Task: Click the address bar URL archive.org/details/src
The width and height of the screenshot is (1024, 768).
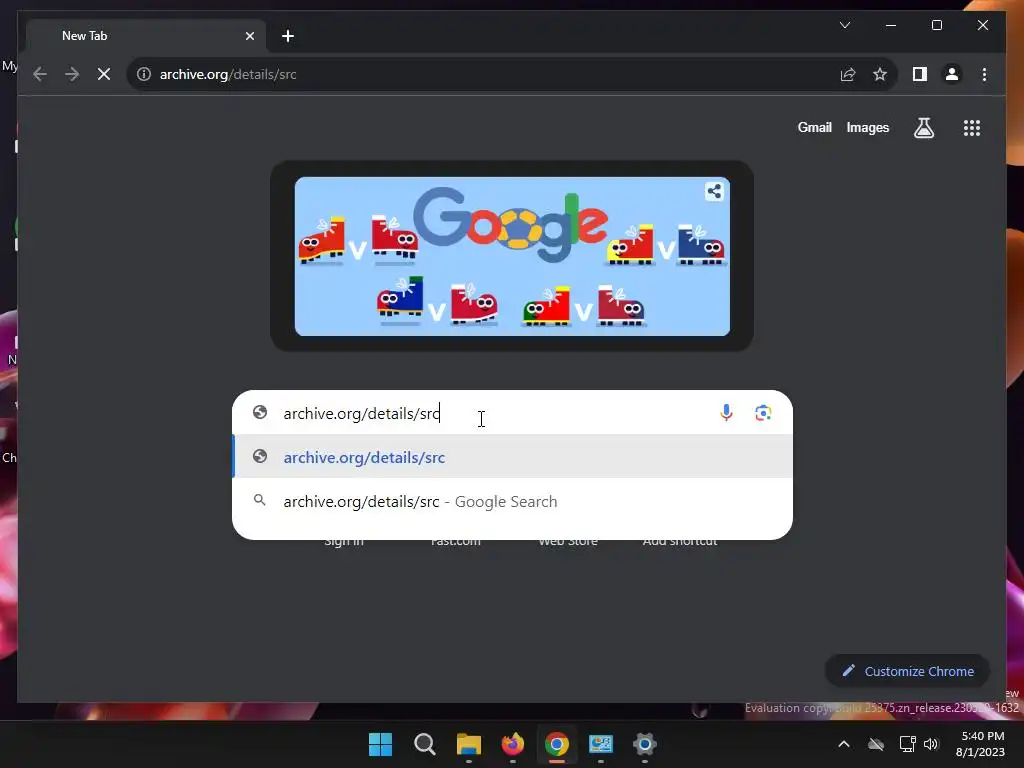Action: (228, 74)
